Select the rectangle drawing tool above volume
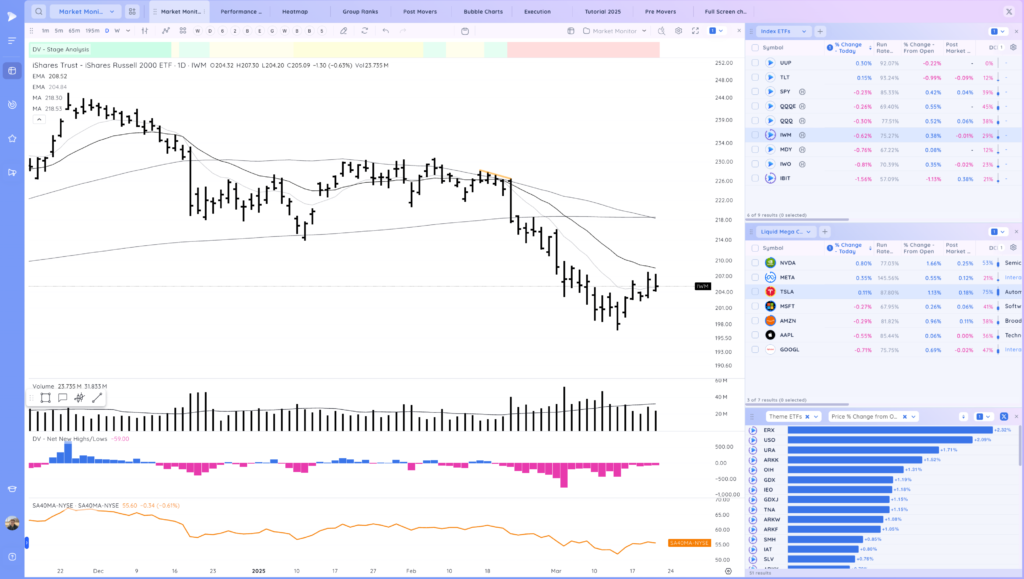Image resolution: width=1024 pixels, height=579 pixels. 45,398
